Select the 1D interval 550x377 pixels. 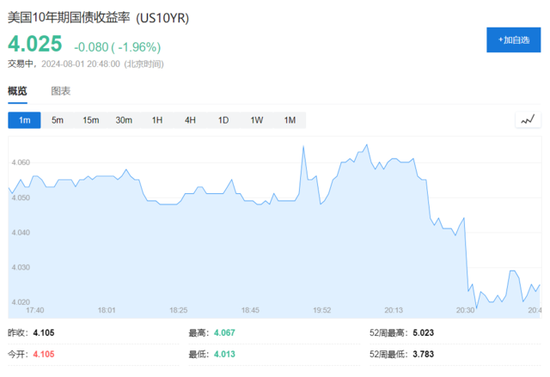tap(223, 120)
